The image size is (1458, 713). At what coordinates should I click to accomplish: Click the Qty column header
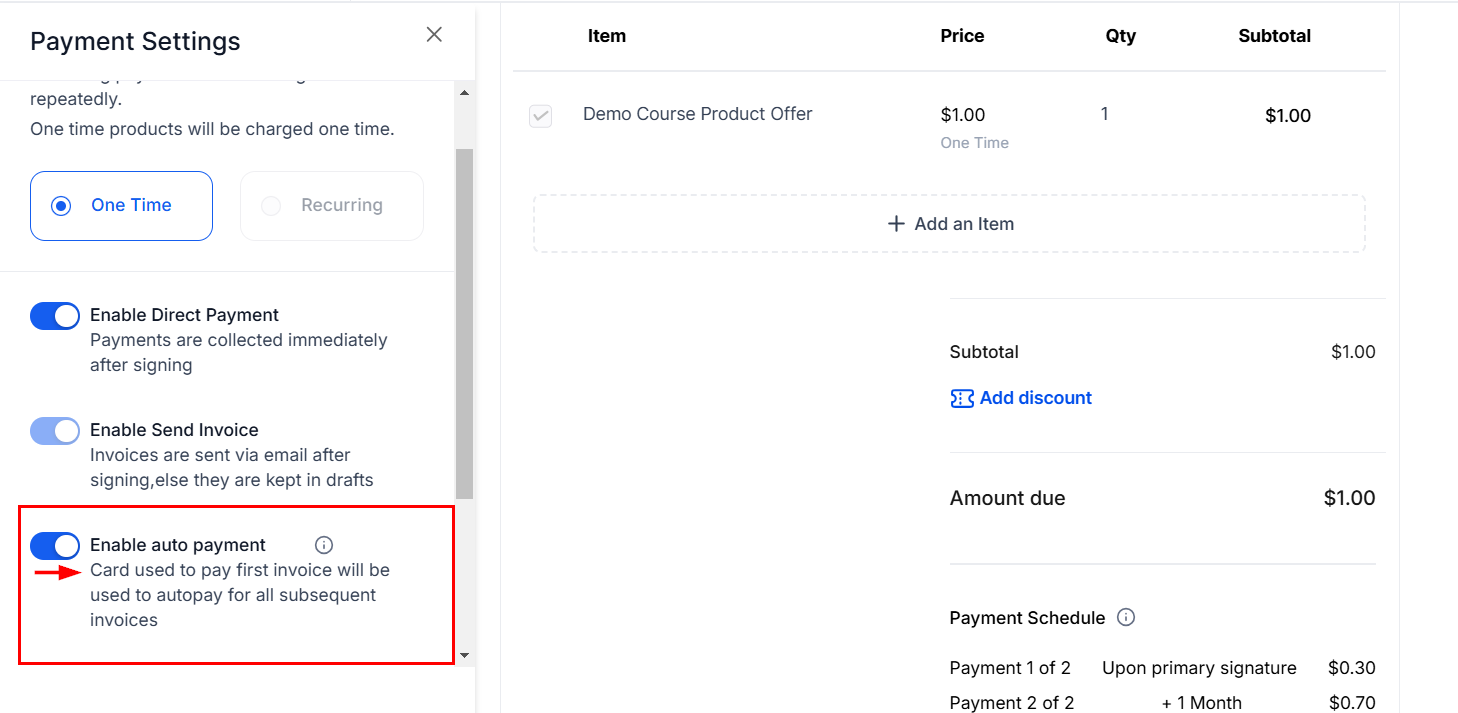[1121, 36]
